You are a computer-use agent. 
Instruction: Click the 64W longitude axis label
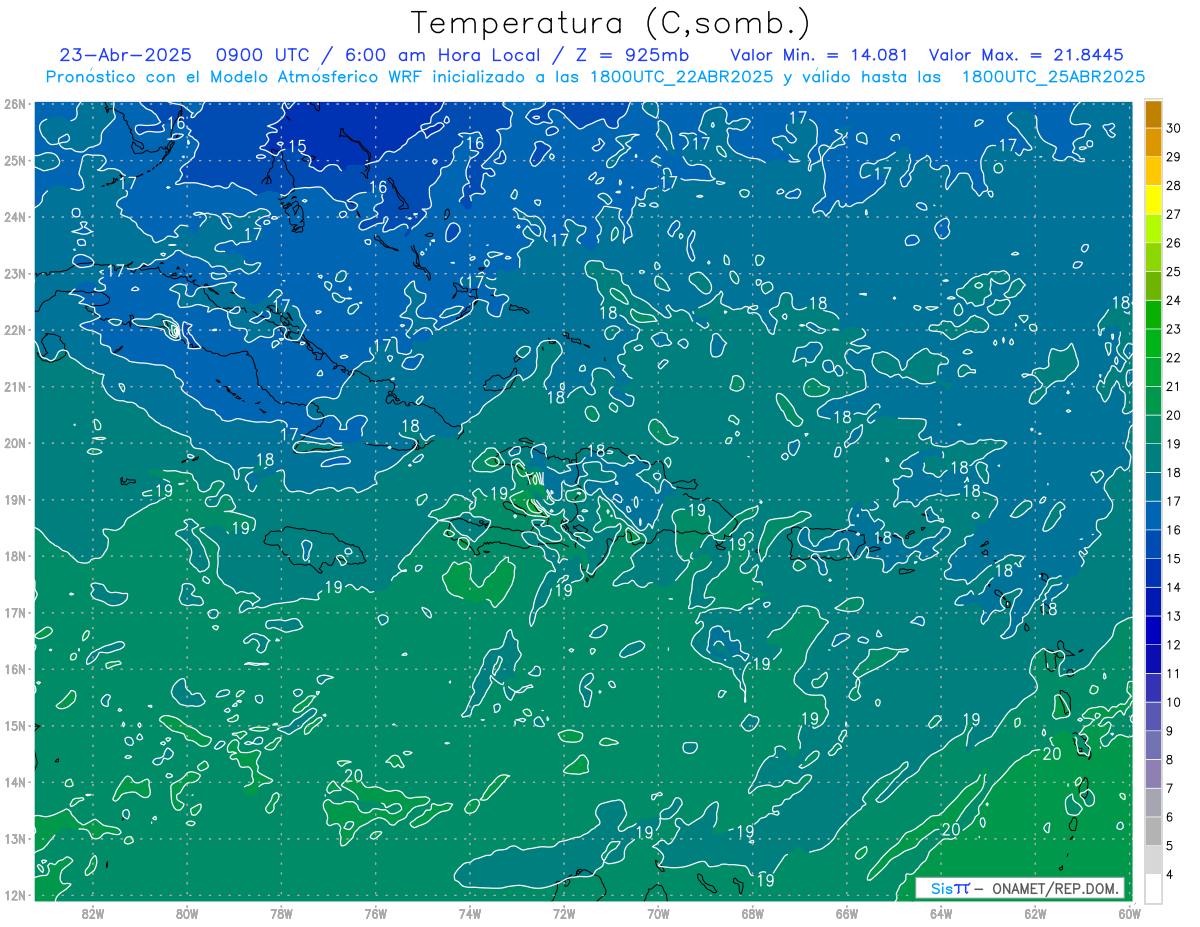tap(941, 913)
